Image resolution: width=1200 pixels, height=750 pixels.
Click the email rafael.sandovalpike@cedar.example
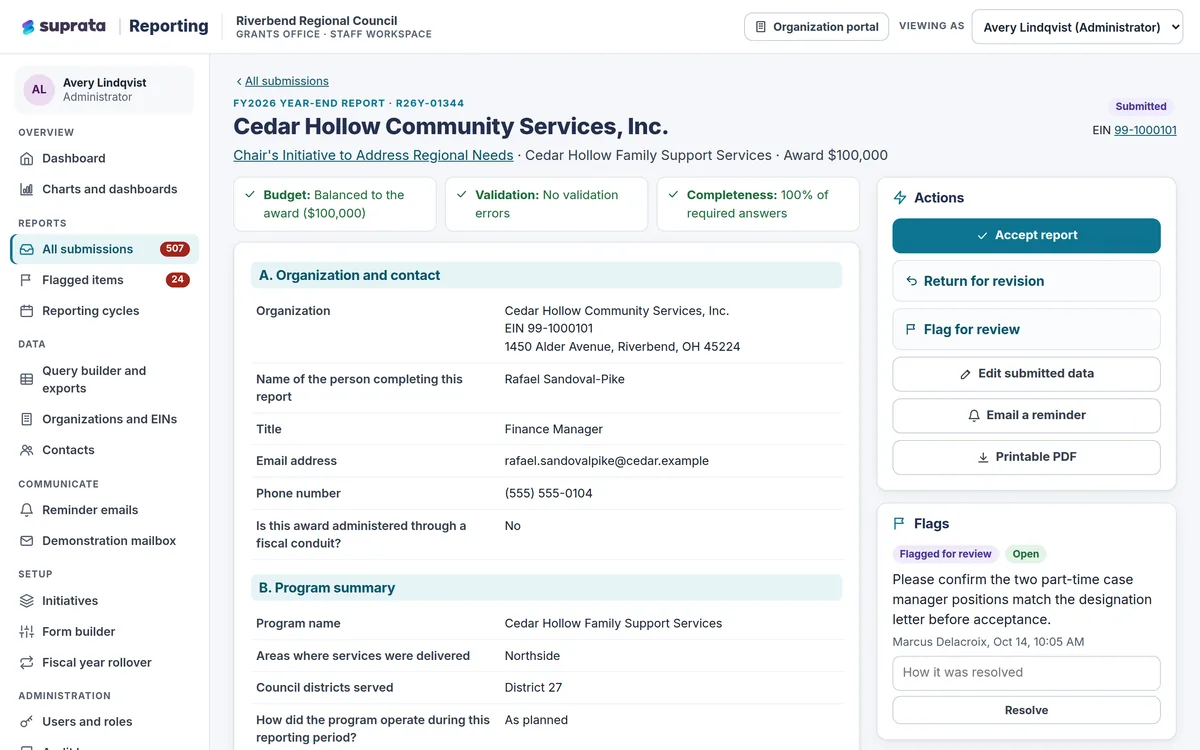pos(607,461)
